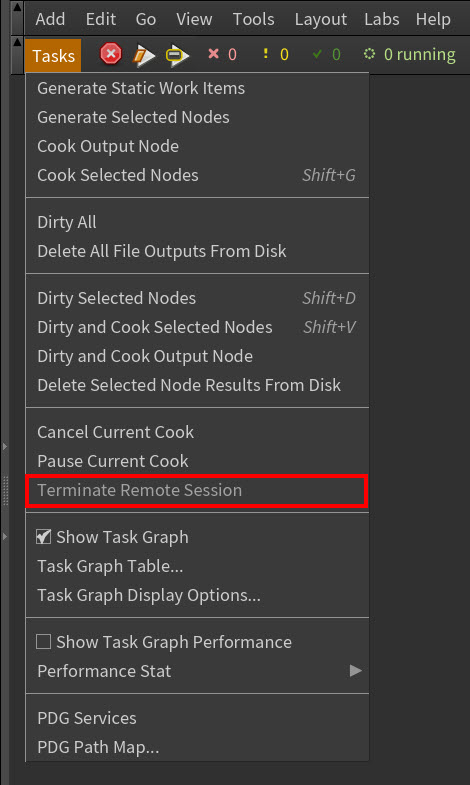This screenshot has height=785, width=470.
Task: Collapse the pane using top-left arrow
Action: click(x=17, y=8)
